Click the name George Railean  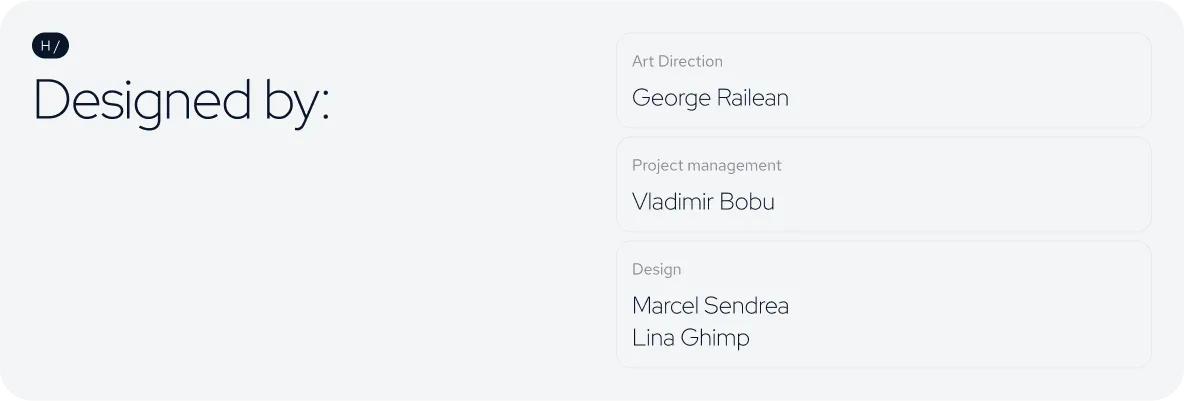point(710,97)
